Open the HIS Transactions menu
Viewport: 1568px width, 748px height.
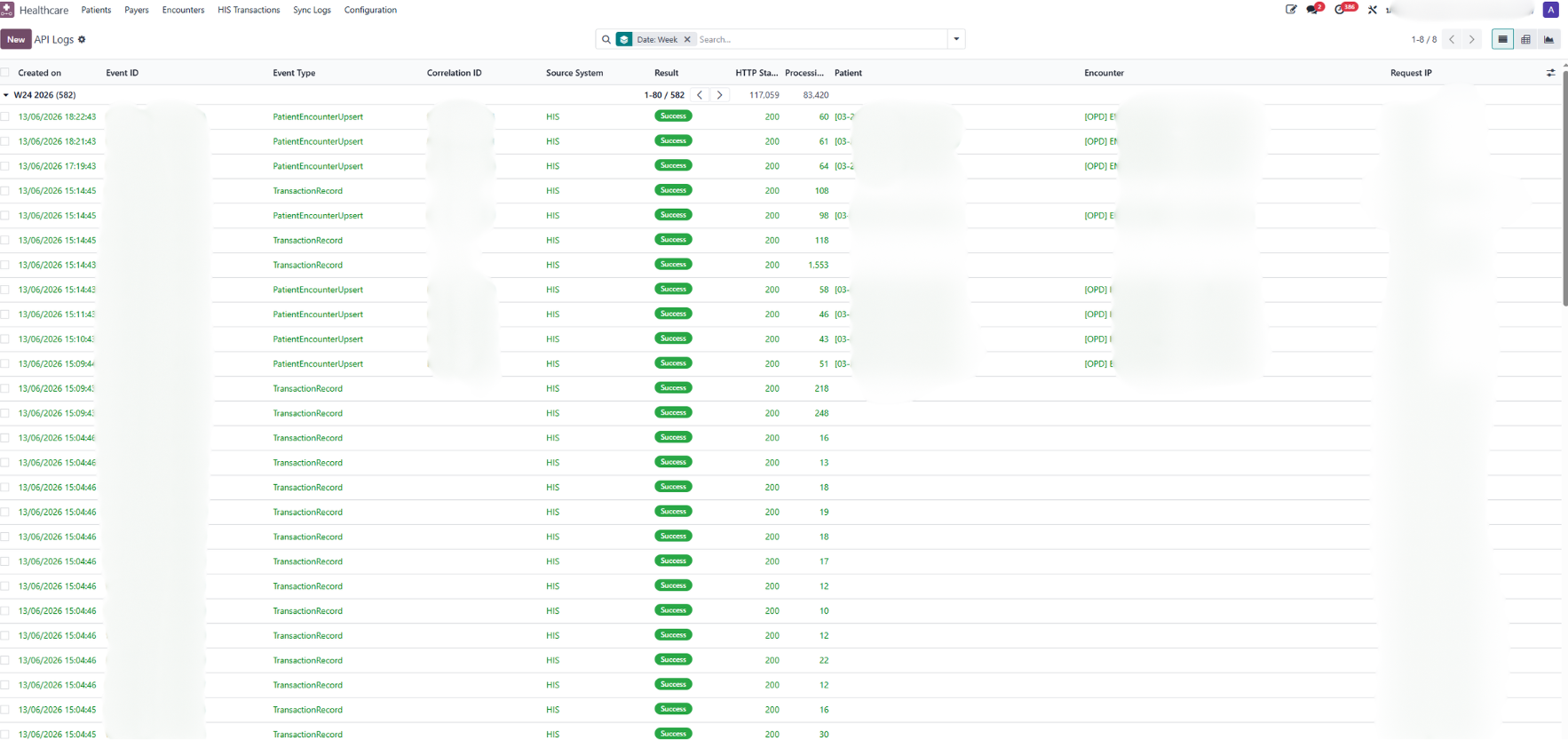(x=249, y=10)
